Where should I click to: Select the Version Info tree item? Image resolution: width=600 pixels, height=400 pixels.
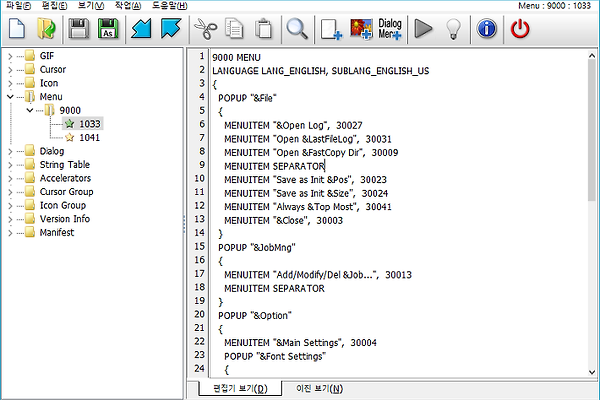(64, 219)
